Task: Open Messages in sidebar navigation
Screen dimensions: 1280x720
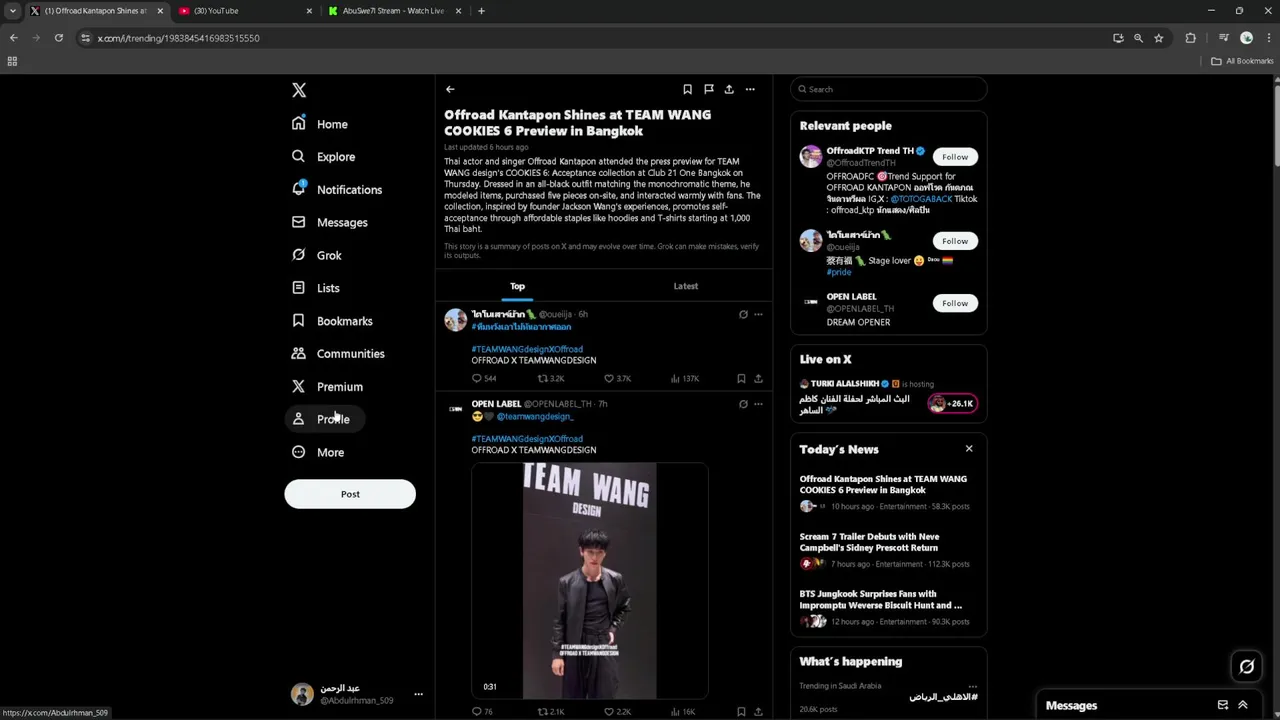Action: pyautogui.click(x=330, y=222)
